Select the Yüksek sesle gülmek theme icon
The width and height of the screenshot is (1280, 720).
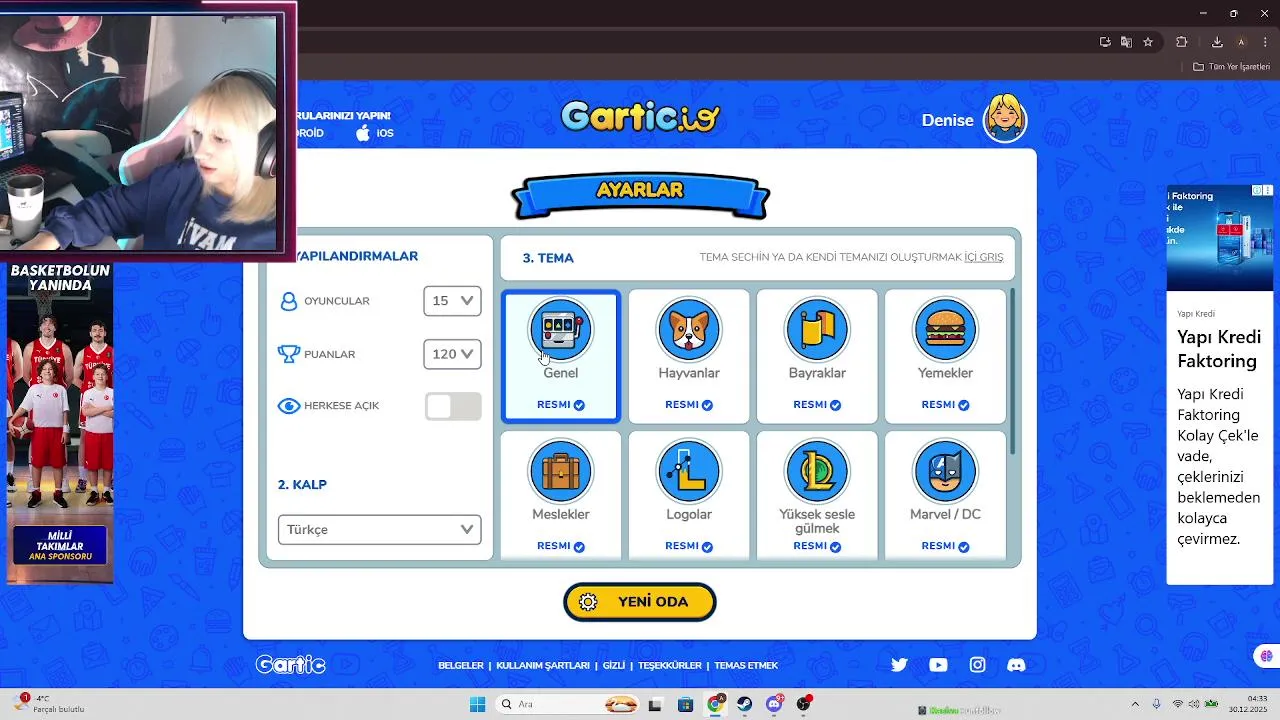click(x=817, y=471)
